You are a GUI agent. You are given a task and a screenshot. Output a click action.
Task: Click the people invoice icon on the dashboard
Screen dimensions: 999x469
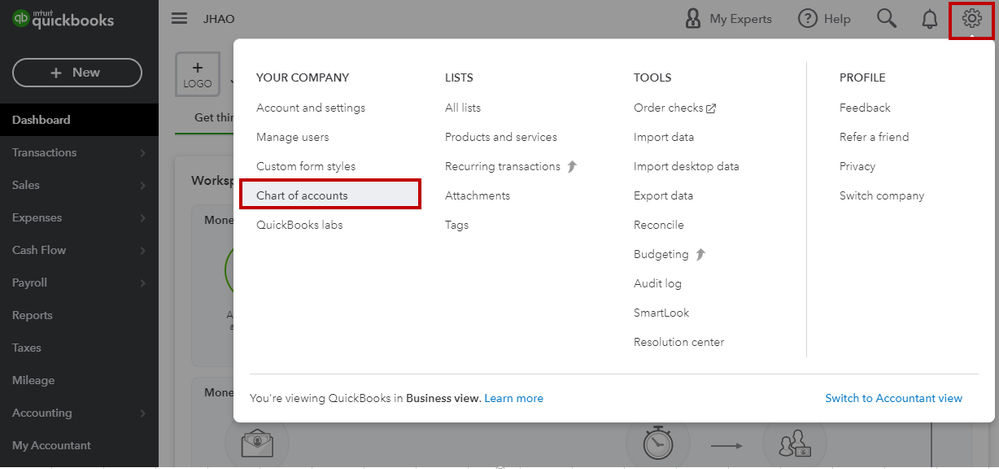794,444
